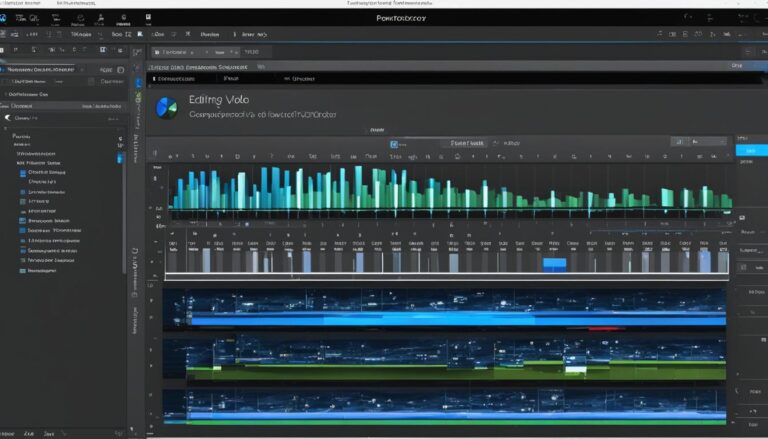The width and height of the screenshot is (768, 439).
Task: Click the bright blue highlighted clip in bar track
Action: [x=554, y=263]
